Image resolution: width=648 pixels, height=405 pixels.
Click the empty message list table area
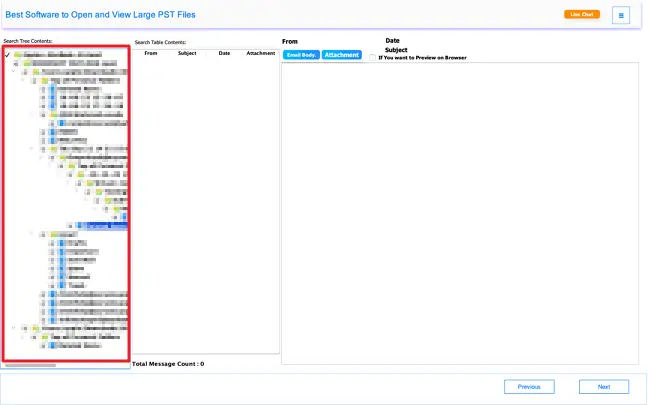(206, 200)
